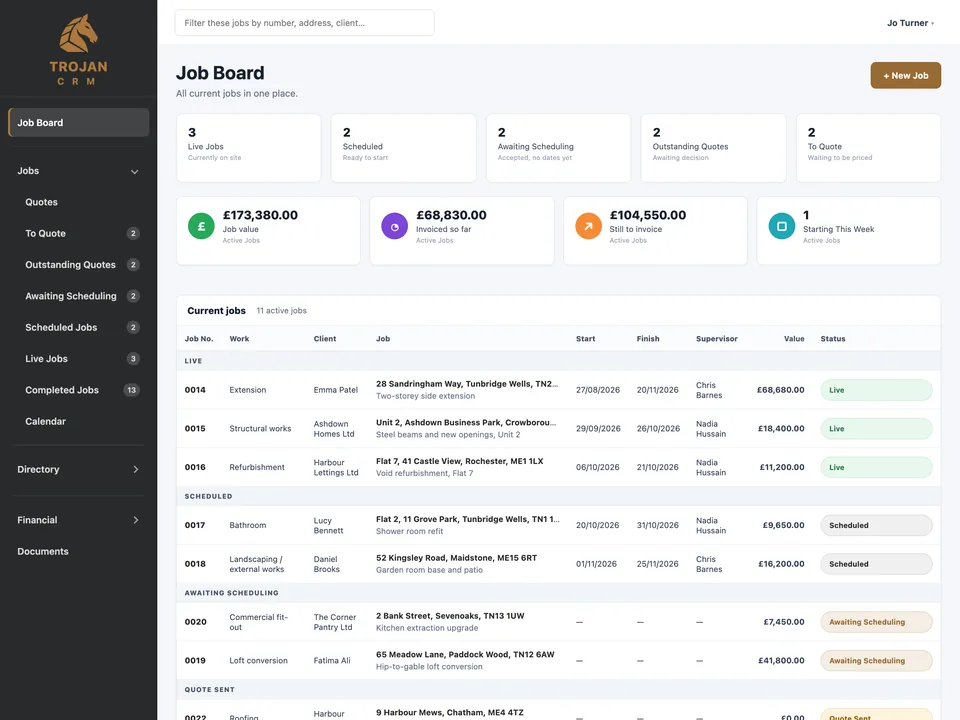The image size is (960, 720).
Task: Click the Job No. column header
Action: (199, 339)
